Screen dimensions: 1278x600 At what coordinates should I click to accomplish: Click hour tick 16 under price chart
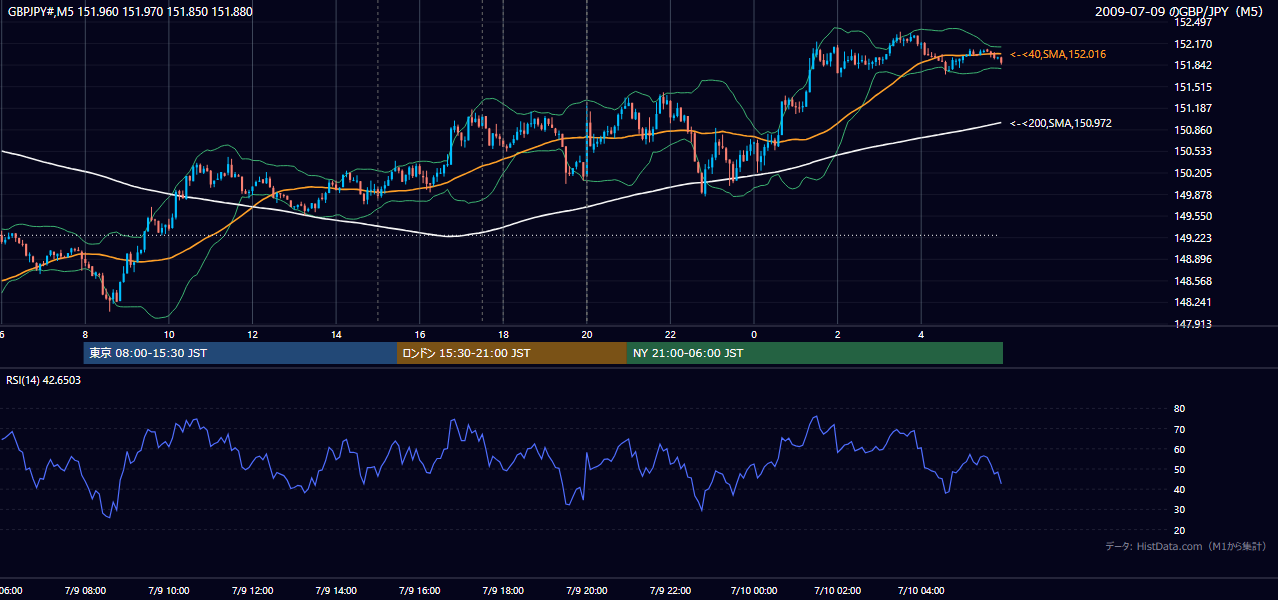(420, 335)
